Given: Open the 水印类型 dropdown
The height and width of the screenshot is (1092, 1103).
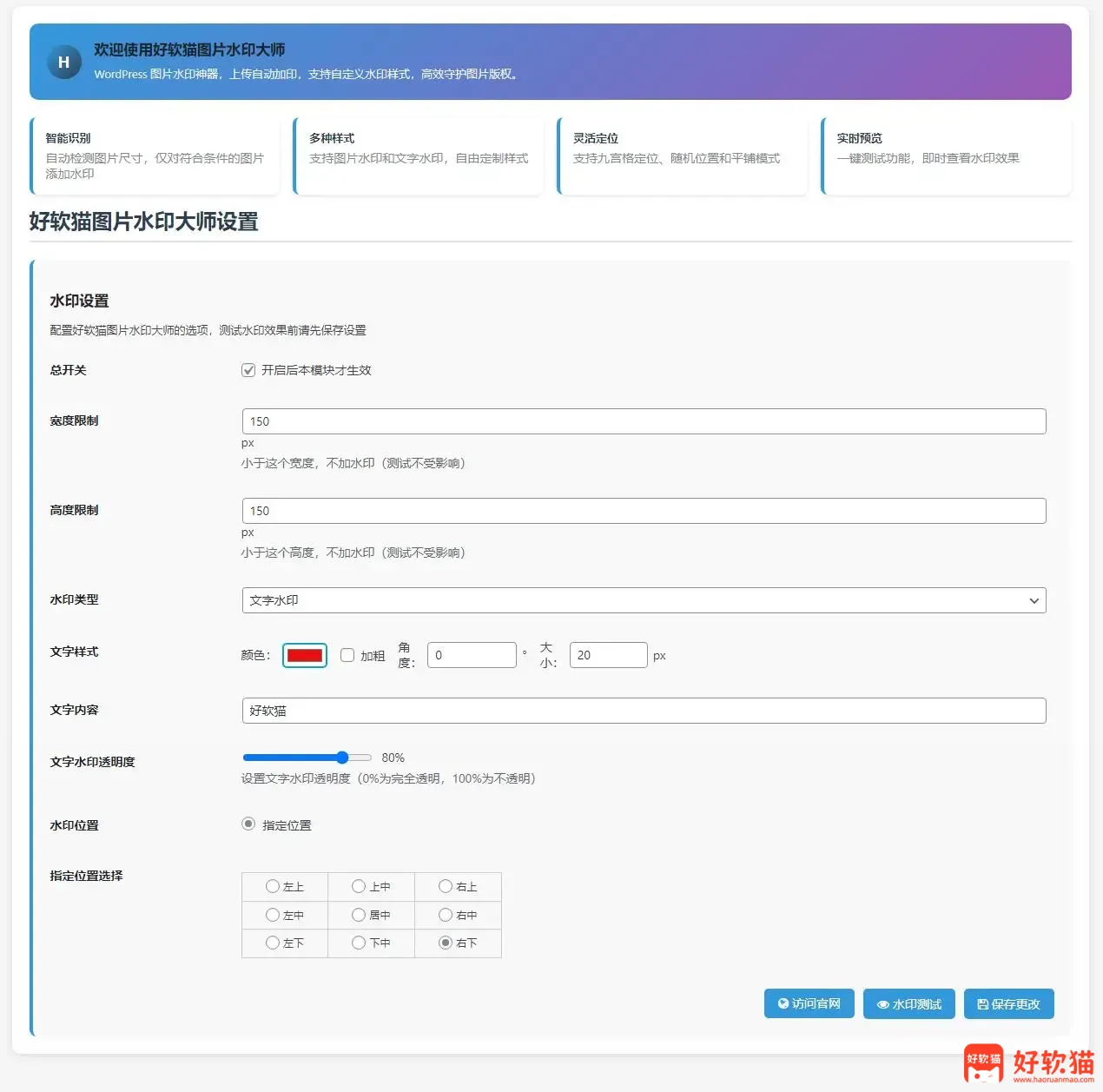Looking at the screenshot, I should [643, 600].
